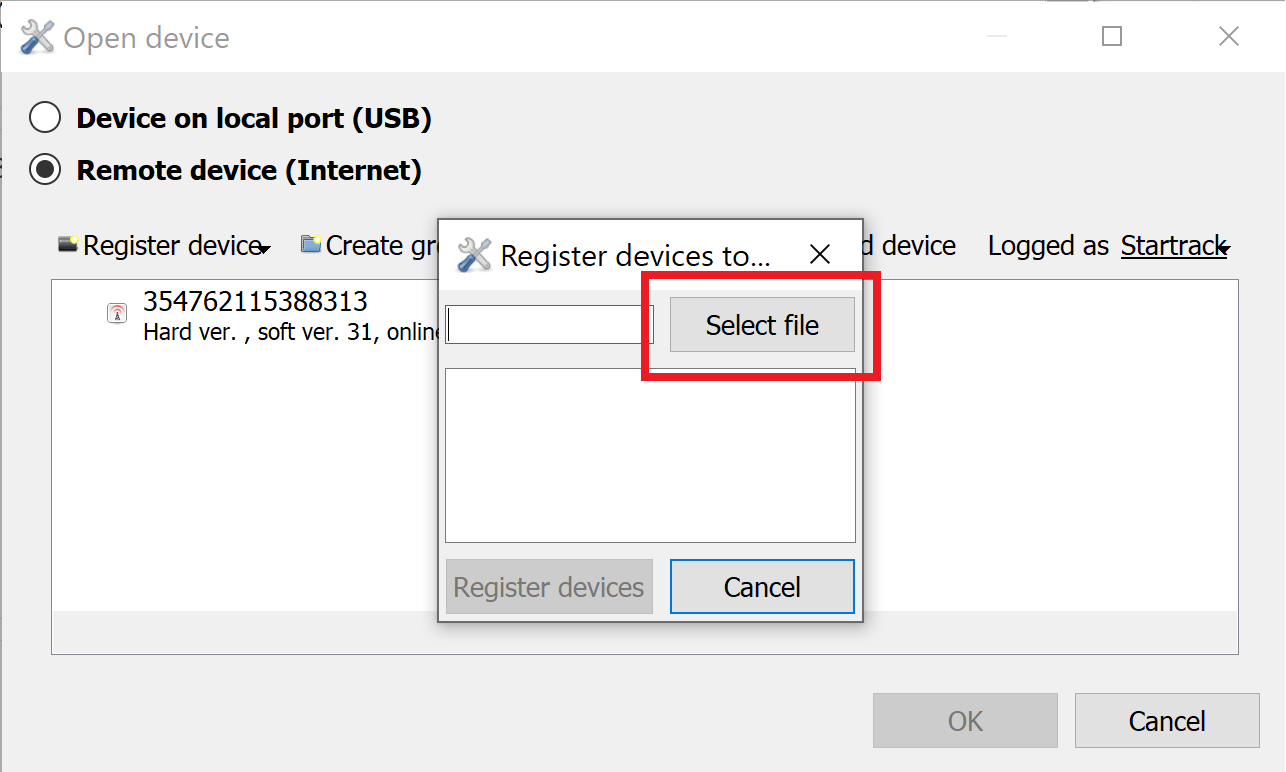Click the greyed OK button

click(x=965, y=721)
